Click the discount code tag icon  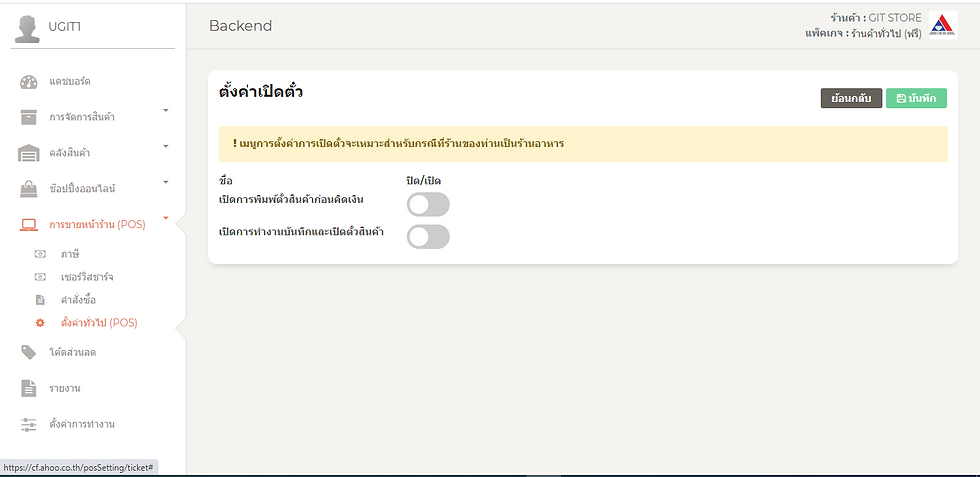click(x=29, y=352)
